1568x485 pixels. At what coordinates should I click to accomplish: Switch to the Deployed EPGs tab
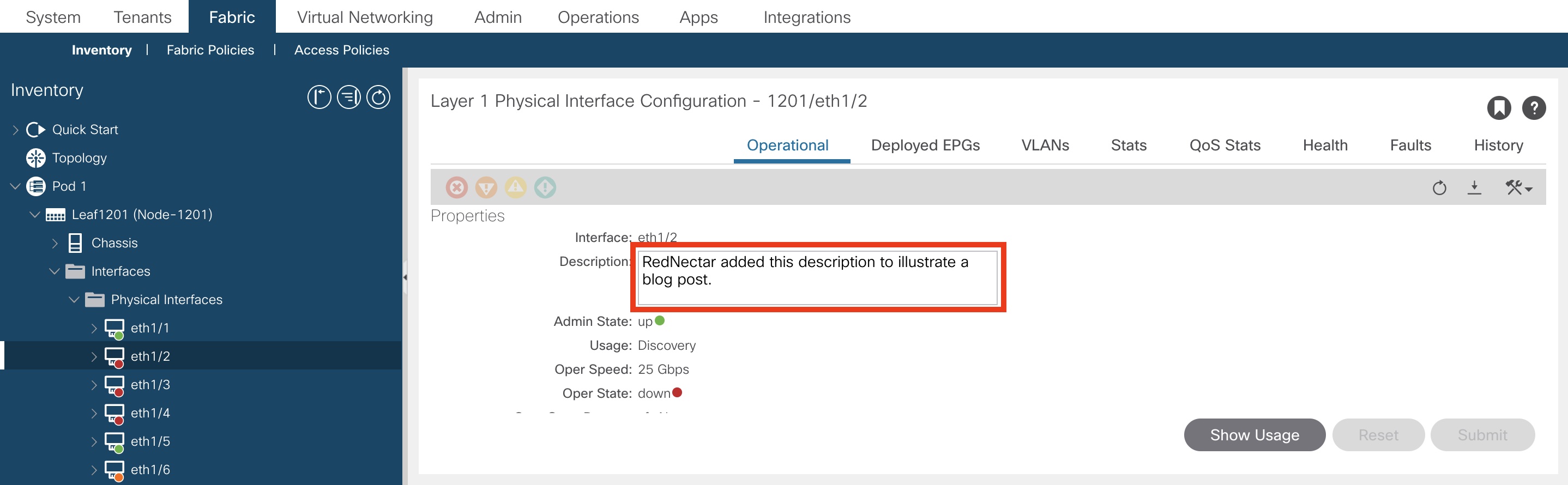point(925,145)
